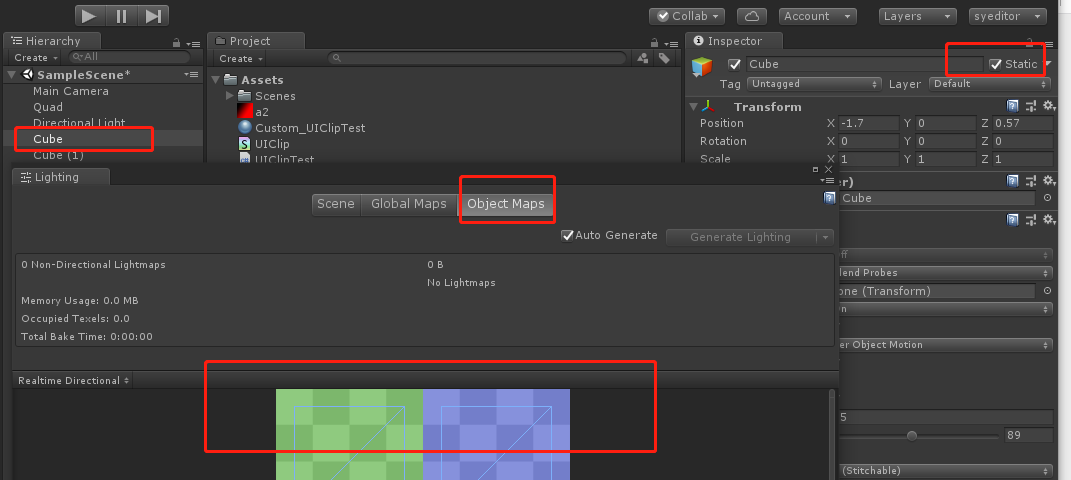Select Cube (1) in the Hierarchy
Viewport: 1071px width, 480px height.
pos(59,155)
